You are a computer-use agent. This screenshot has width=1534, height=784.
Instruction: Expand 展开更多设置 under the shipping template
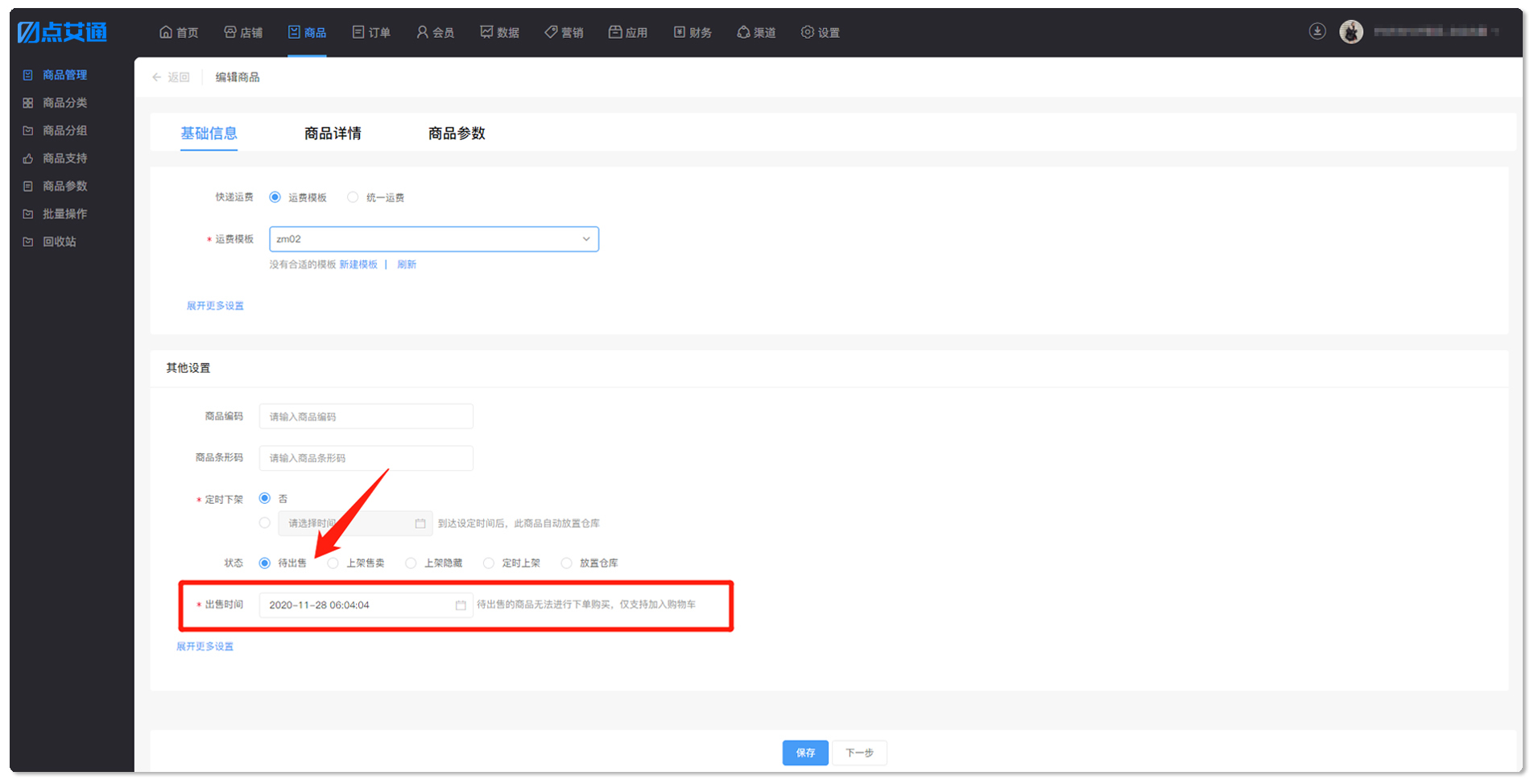pos(215,306)
